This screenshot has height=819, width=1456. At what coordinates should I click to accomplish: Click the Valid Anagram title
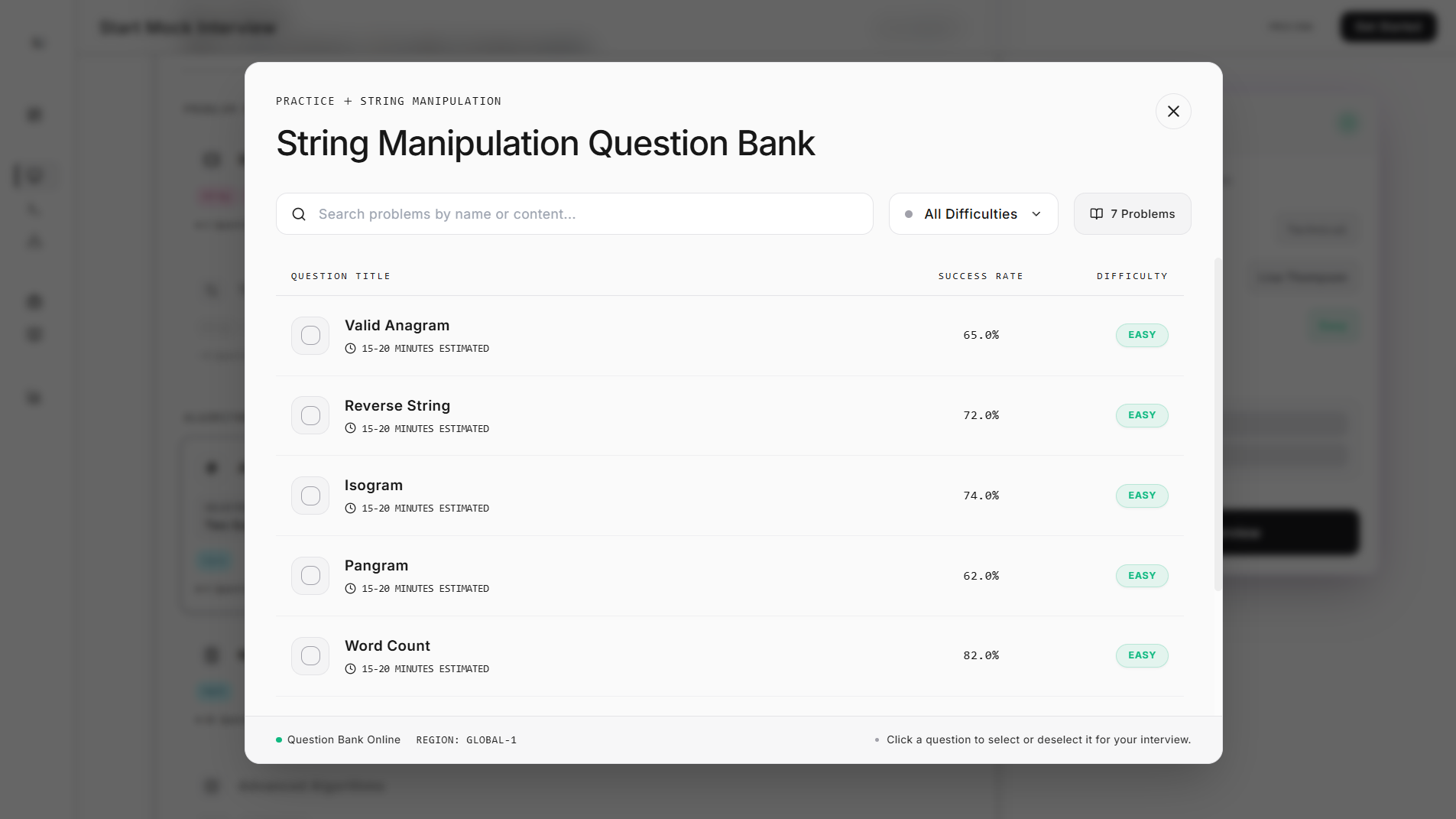pos(397,326)
